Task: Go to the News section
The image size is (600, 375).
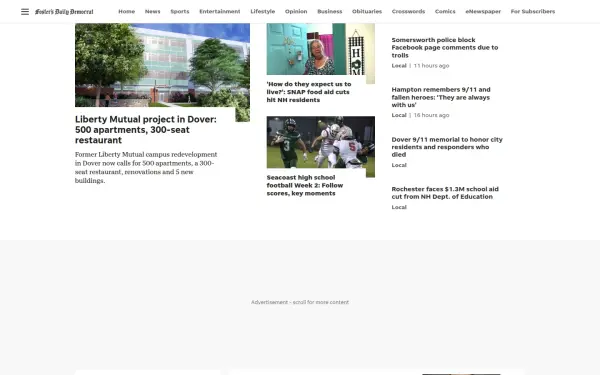Action: click(152, 11)
